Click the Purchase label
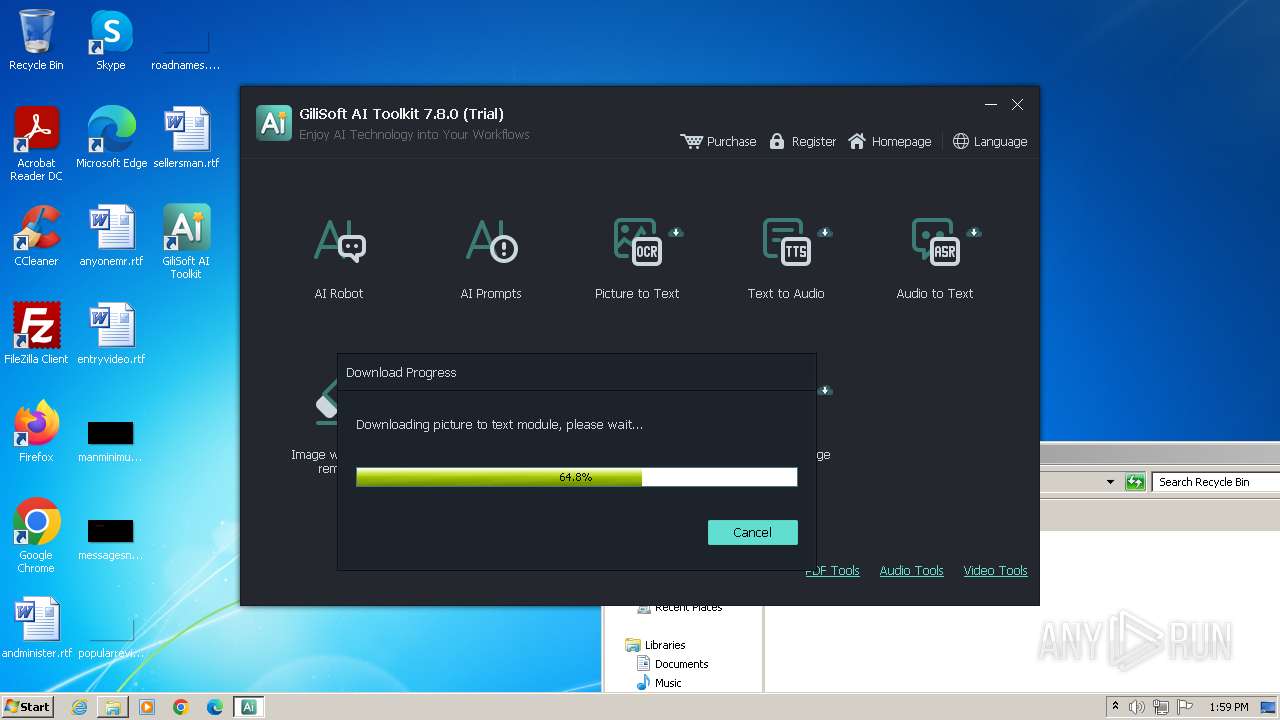The height and width of the screenshot is (720, 1280). (x=731, y=141)
